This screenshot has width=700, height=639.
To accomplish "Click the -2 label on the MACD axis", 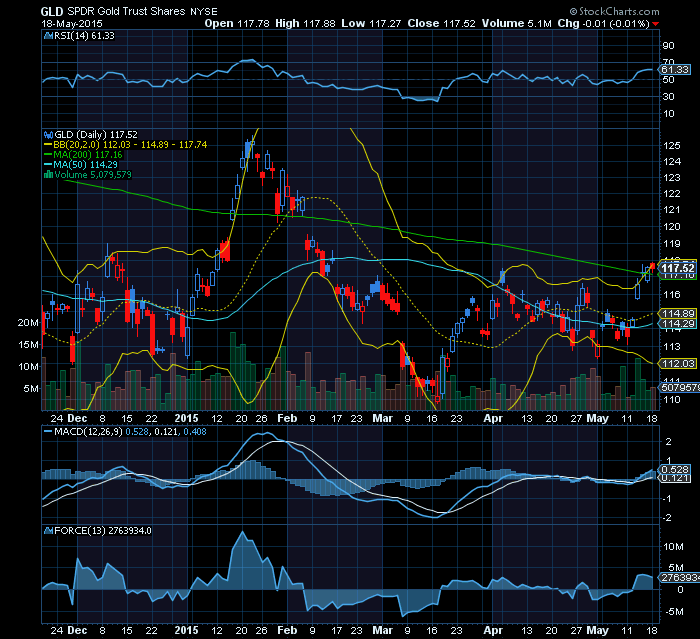I will point(668,518).
